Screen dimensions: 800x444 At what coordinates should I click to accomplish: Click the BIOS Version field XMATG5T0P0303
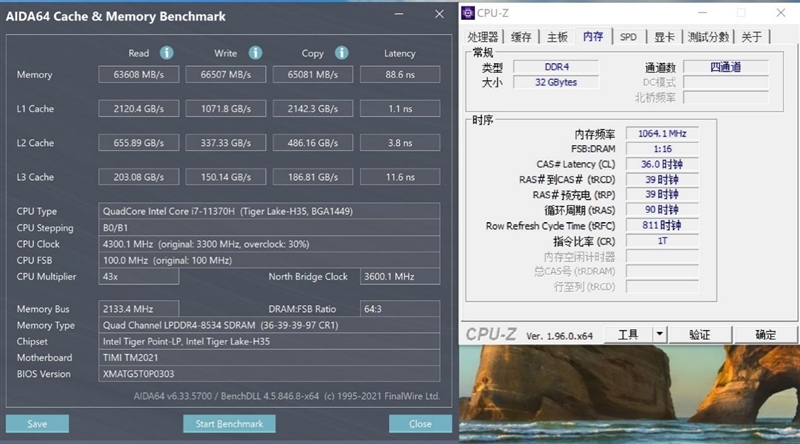[269, 374]
